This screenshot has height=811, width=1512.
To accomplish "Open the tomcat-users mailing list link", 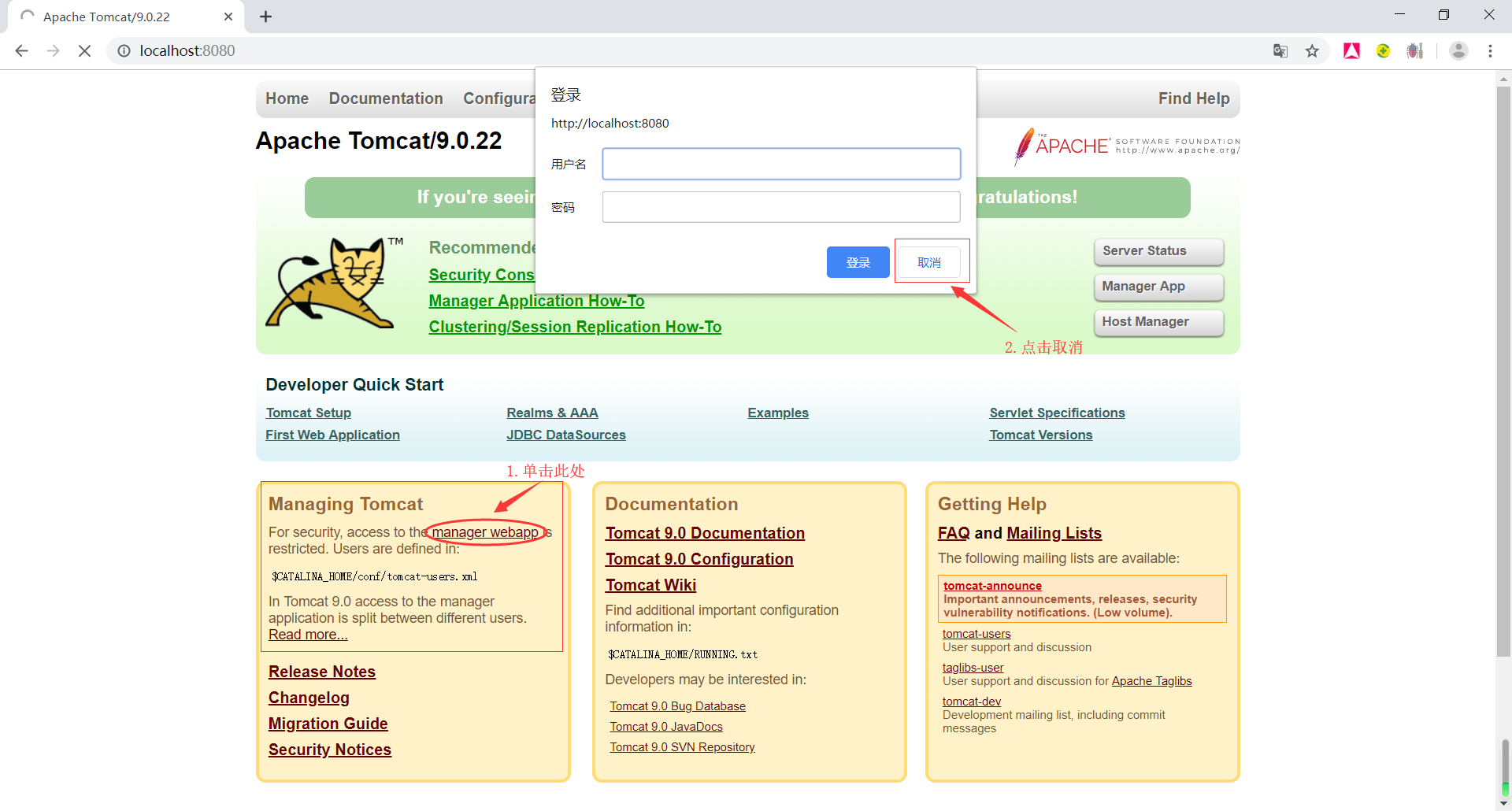I will tap(976, 634).
